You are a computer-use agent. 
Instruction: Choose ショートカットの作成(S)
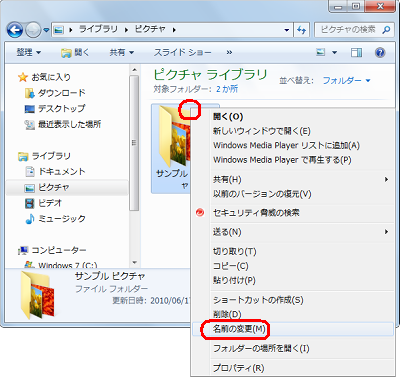pos(258,300)
